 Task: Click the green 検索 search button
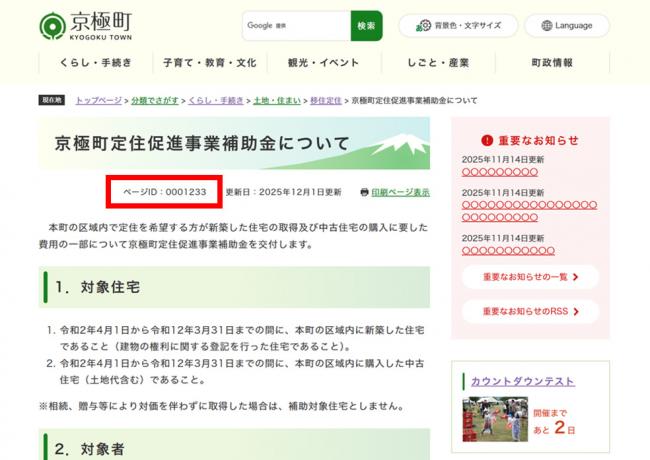coord(366,26)
